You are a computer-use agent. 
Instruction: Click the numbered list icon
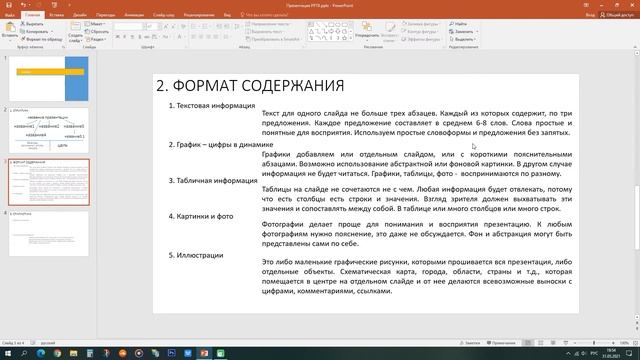[206, 27]
